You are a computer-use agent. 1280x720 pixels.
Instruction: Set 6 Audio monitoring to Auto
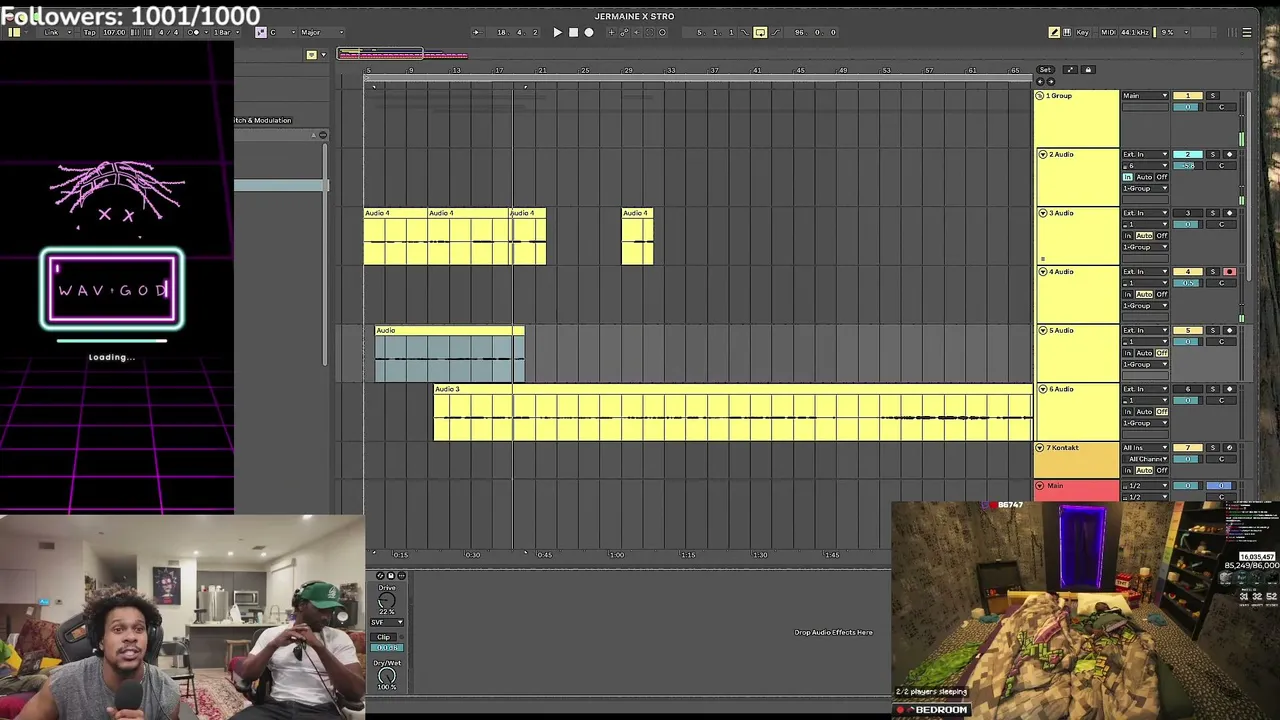(1144, 411)
